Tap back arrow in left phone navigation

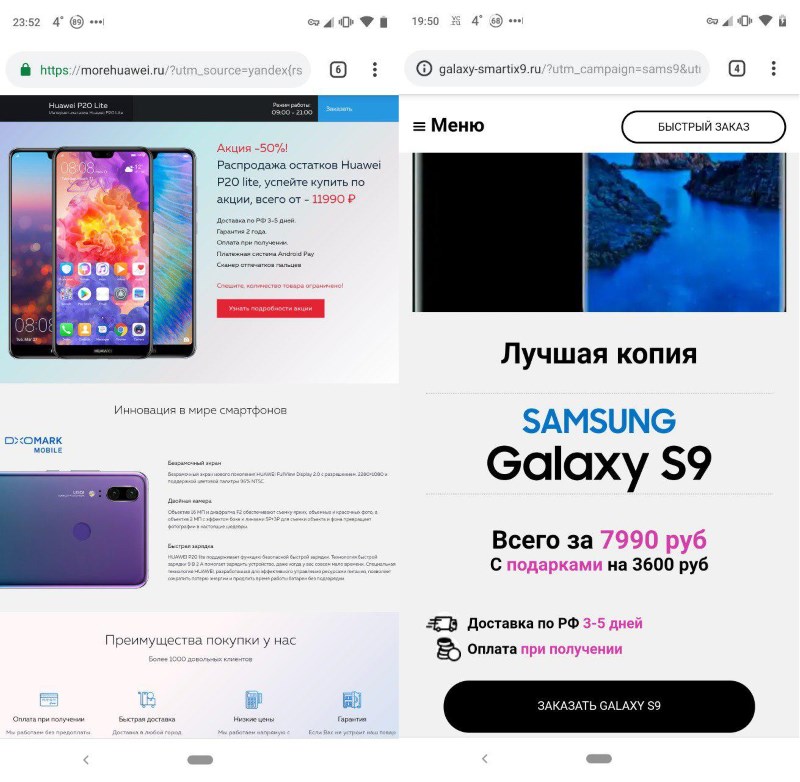(86, 760)
